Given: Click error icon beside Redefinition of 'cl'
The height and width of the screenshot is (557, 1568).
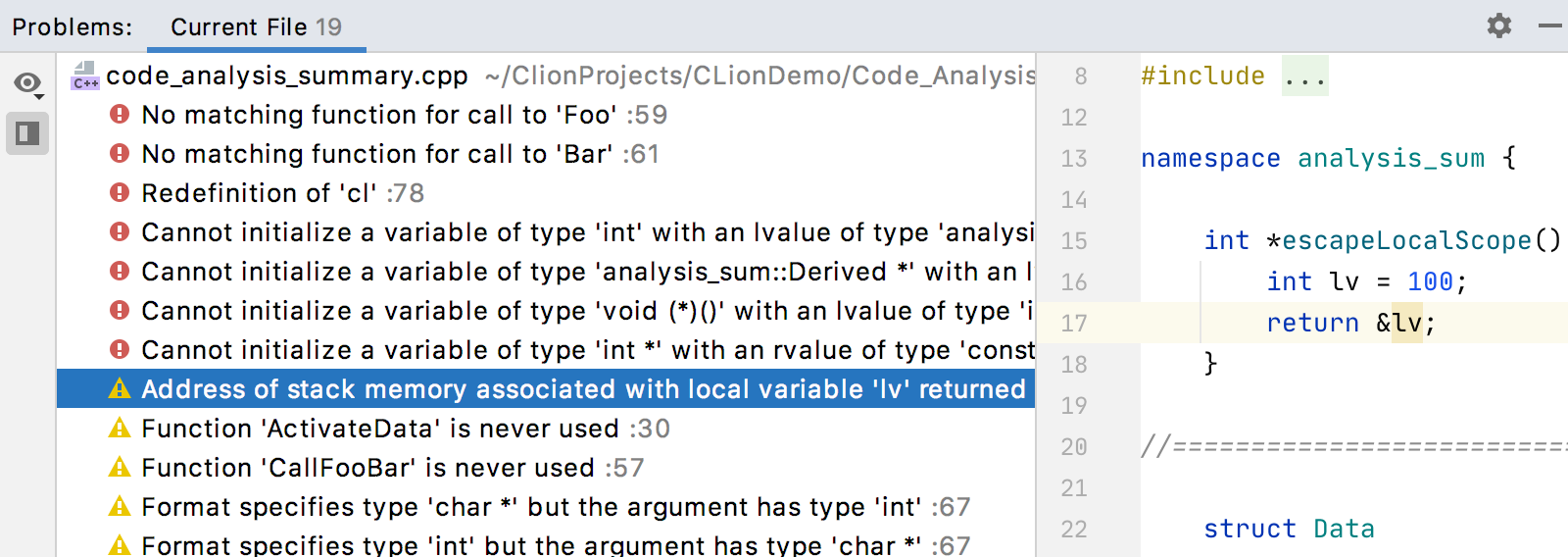Looking at the screenshot, I should click(x=120, y=193).
